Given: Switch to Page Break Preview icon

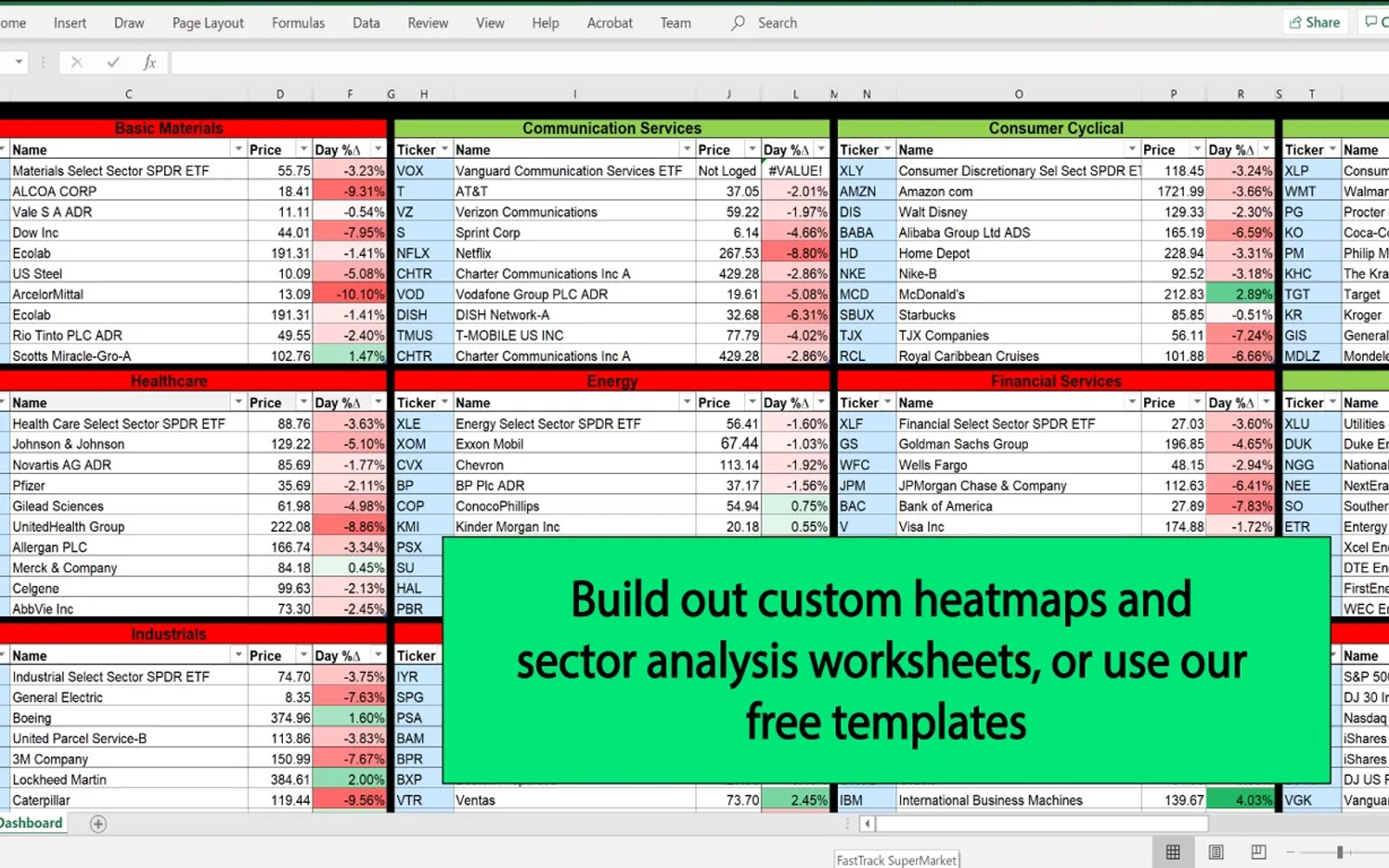Looking at the screenshot, I should point(1259,852).
